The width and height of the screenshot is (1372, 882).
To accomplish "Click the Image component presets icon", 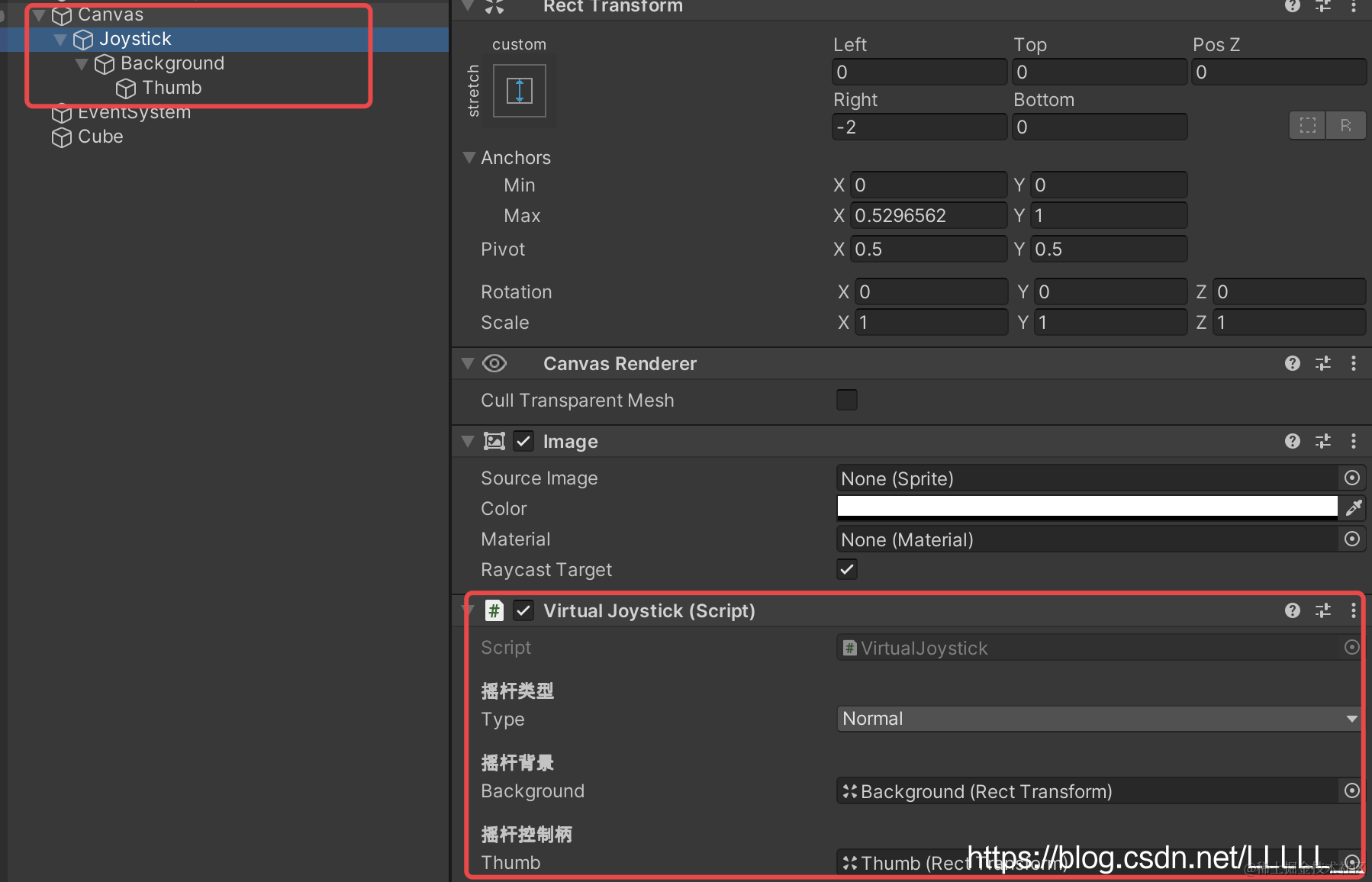I will pos(1323,441).
